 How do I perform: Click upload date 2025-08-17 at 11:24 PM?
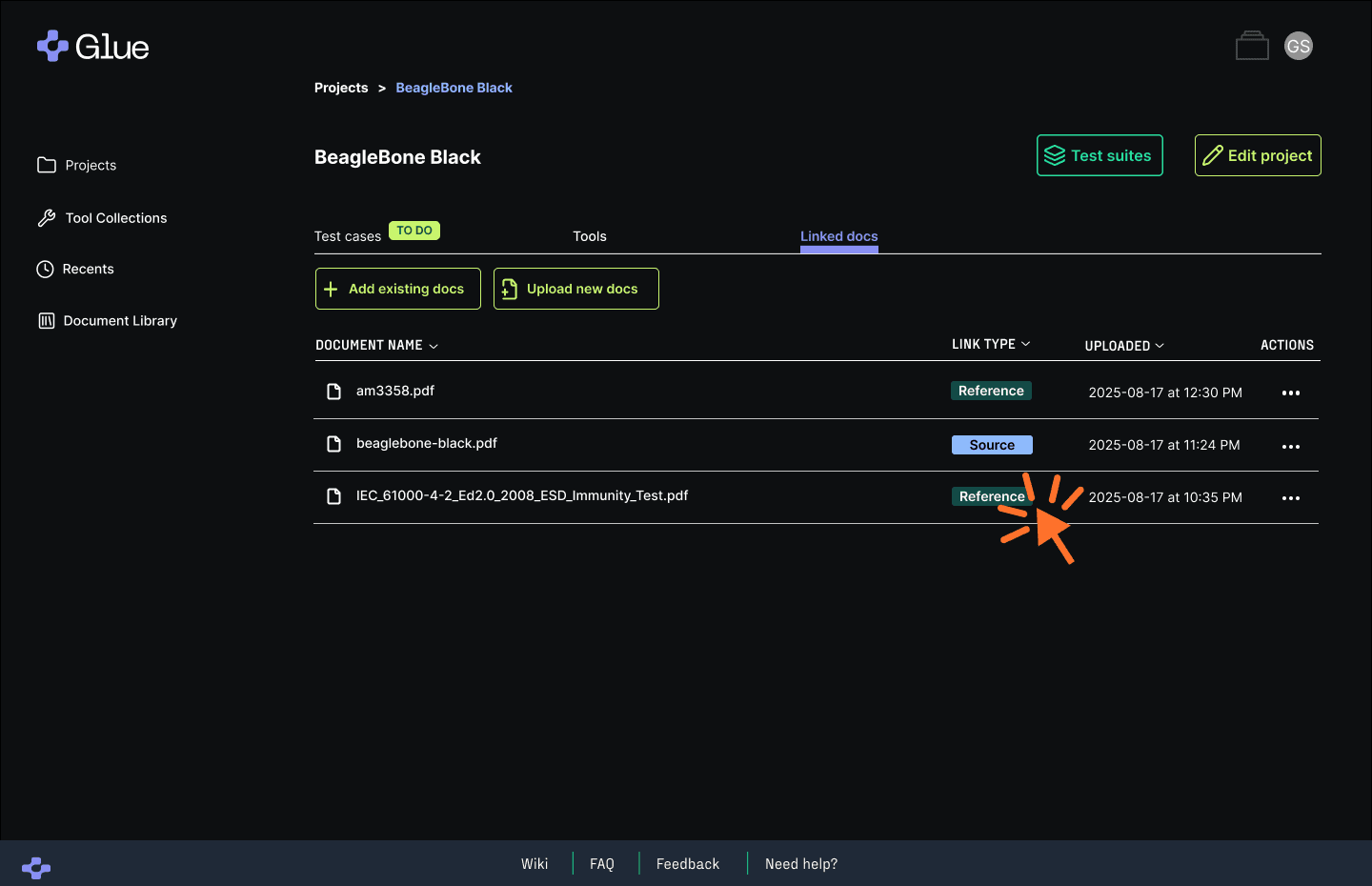click(1164, 445)
